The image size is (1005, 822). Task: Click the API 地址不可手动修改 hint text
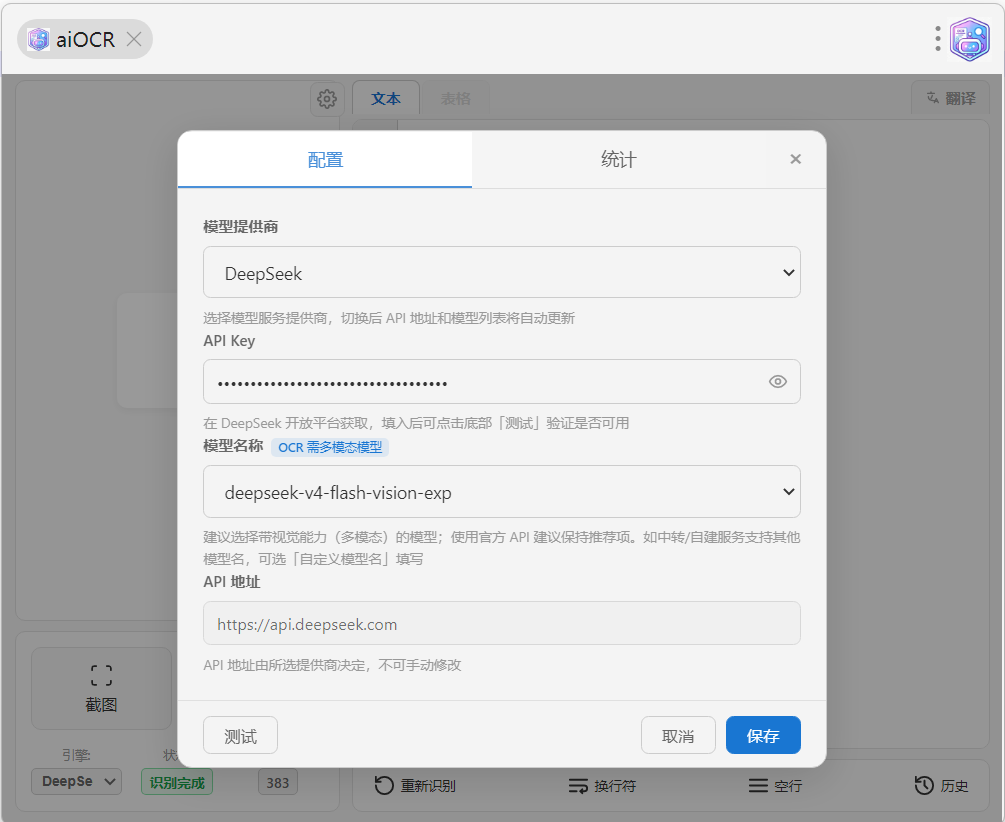tap(332, 665)
